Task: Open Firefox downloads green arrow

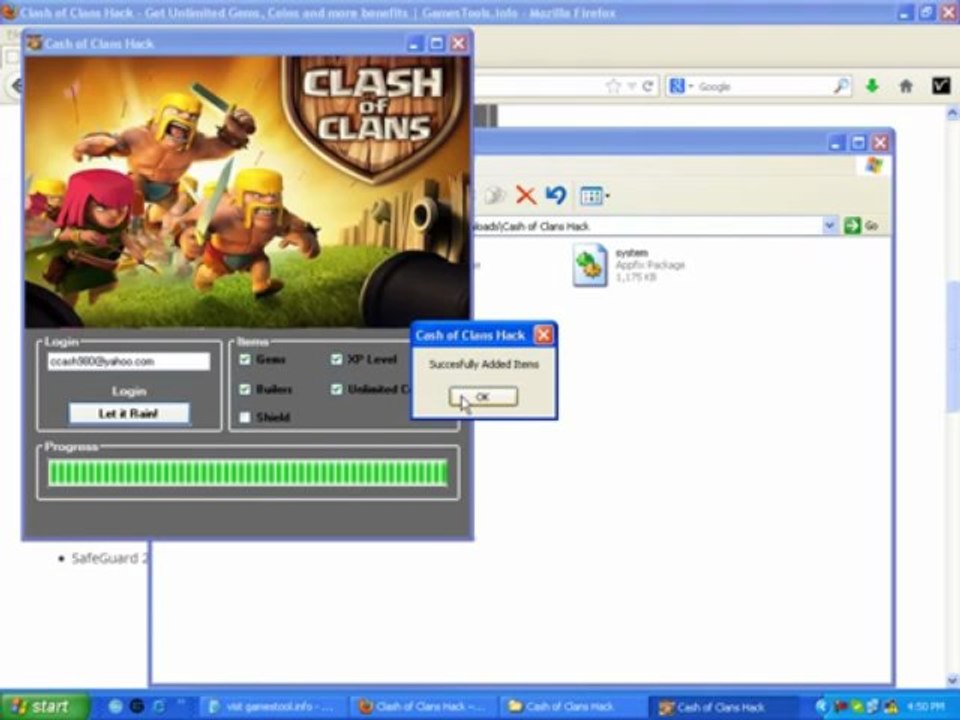Action: coord(872,86)
